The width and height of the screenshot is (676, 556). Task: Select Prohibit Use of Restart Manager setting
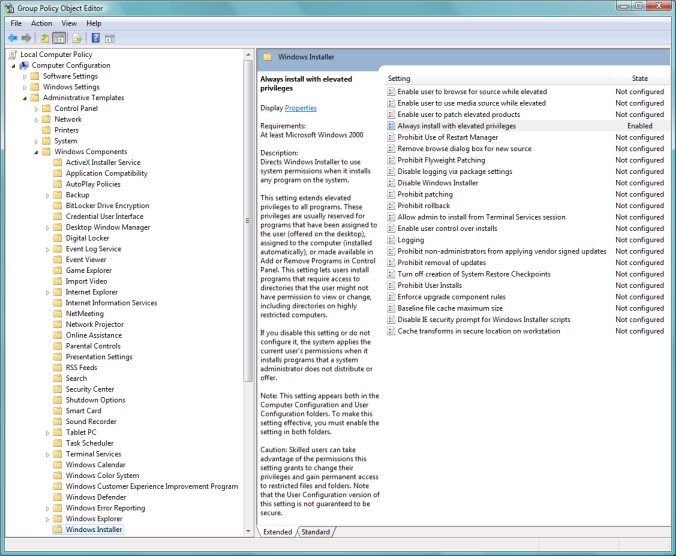tap(448, 137)
